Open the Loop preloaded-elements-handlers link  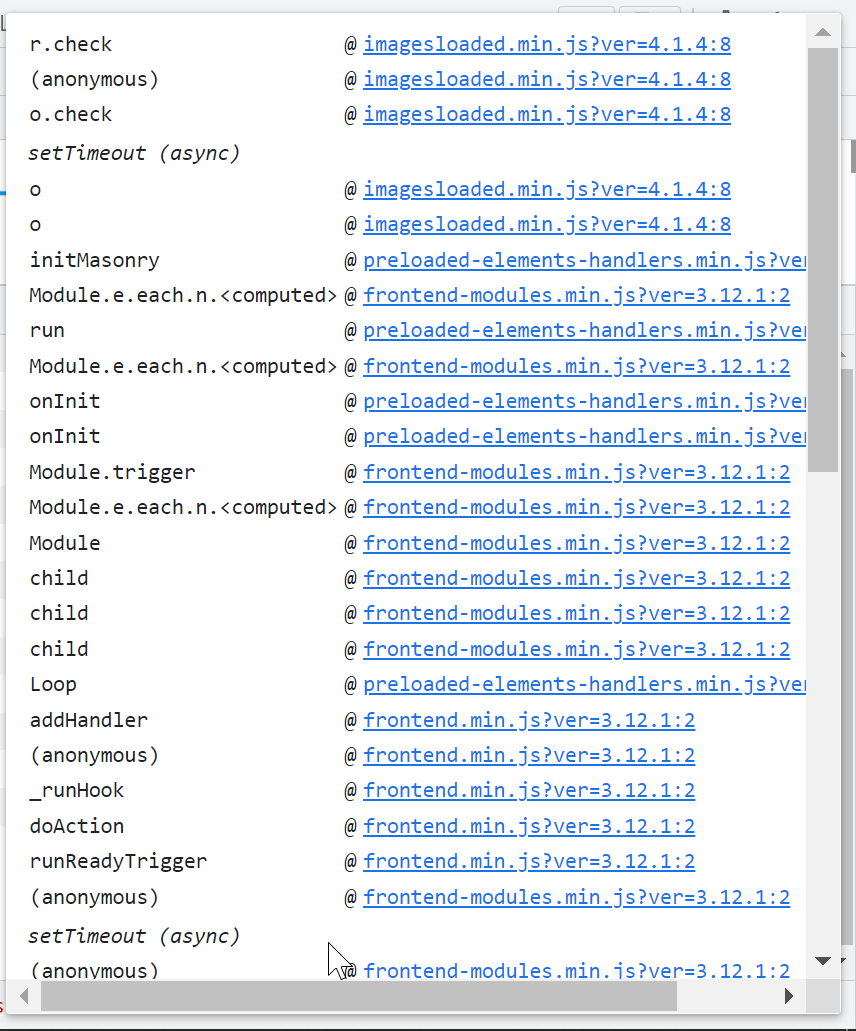584,684
